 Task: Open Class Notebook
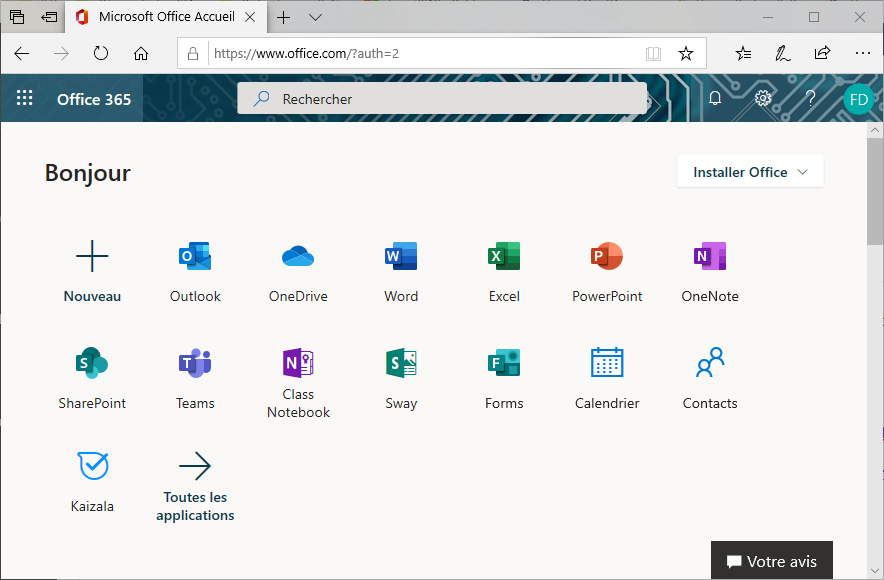[298, 383]
